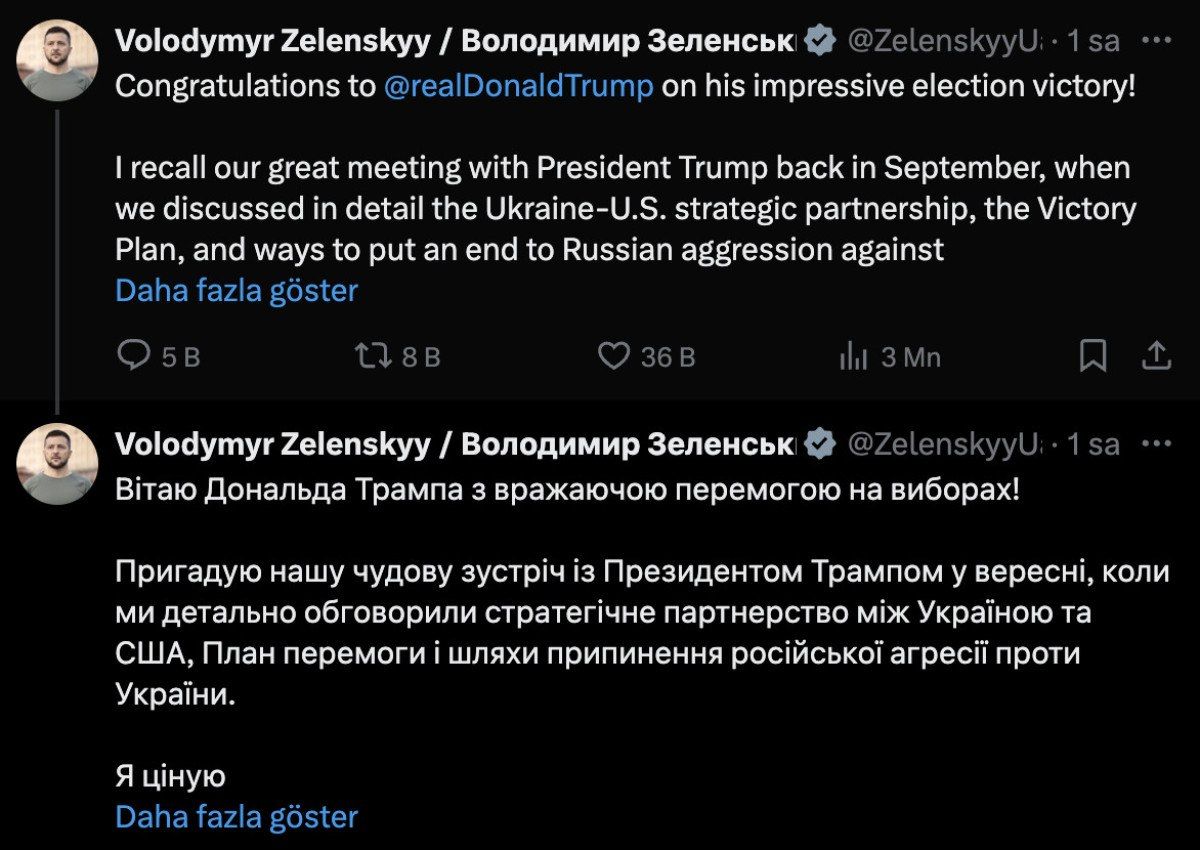
Task: Open the second tweet's more options menu
Action: point(1156,444)
